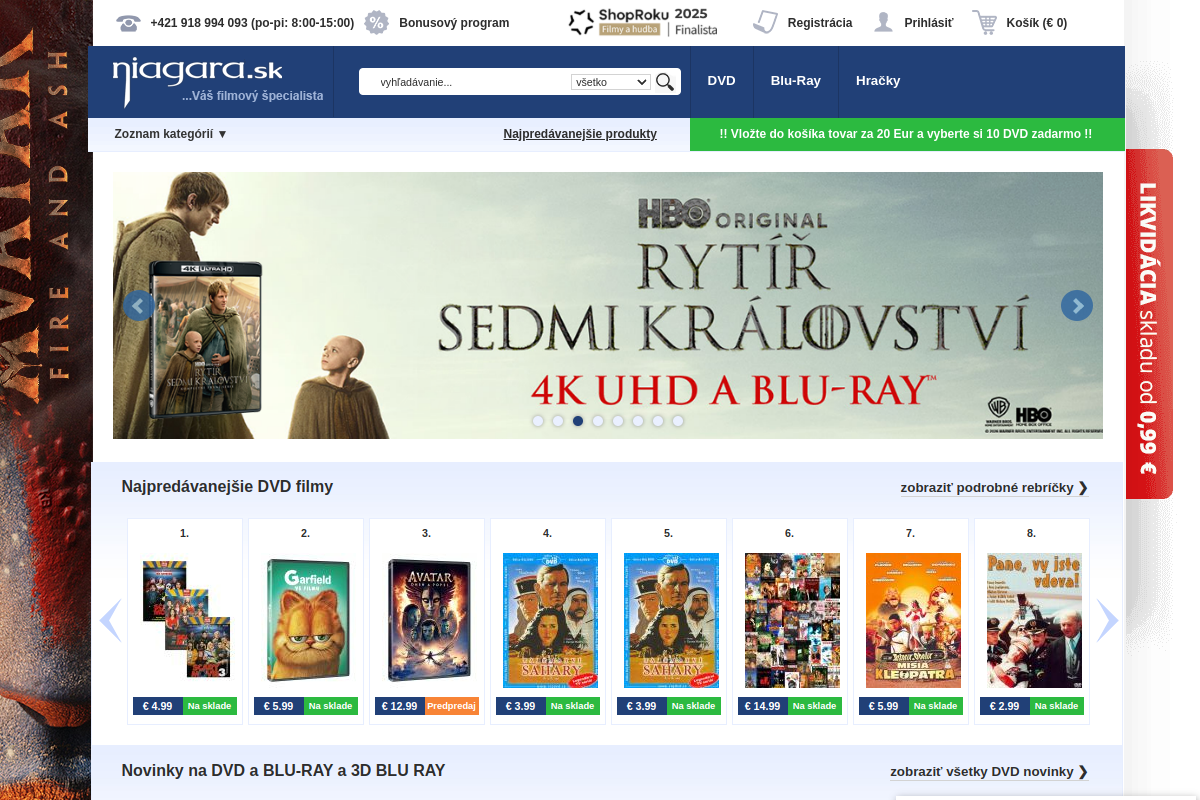Click the orange Predpredaj label
The height and width of the screenshot is (800, 1200).
452,706
